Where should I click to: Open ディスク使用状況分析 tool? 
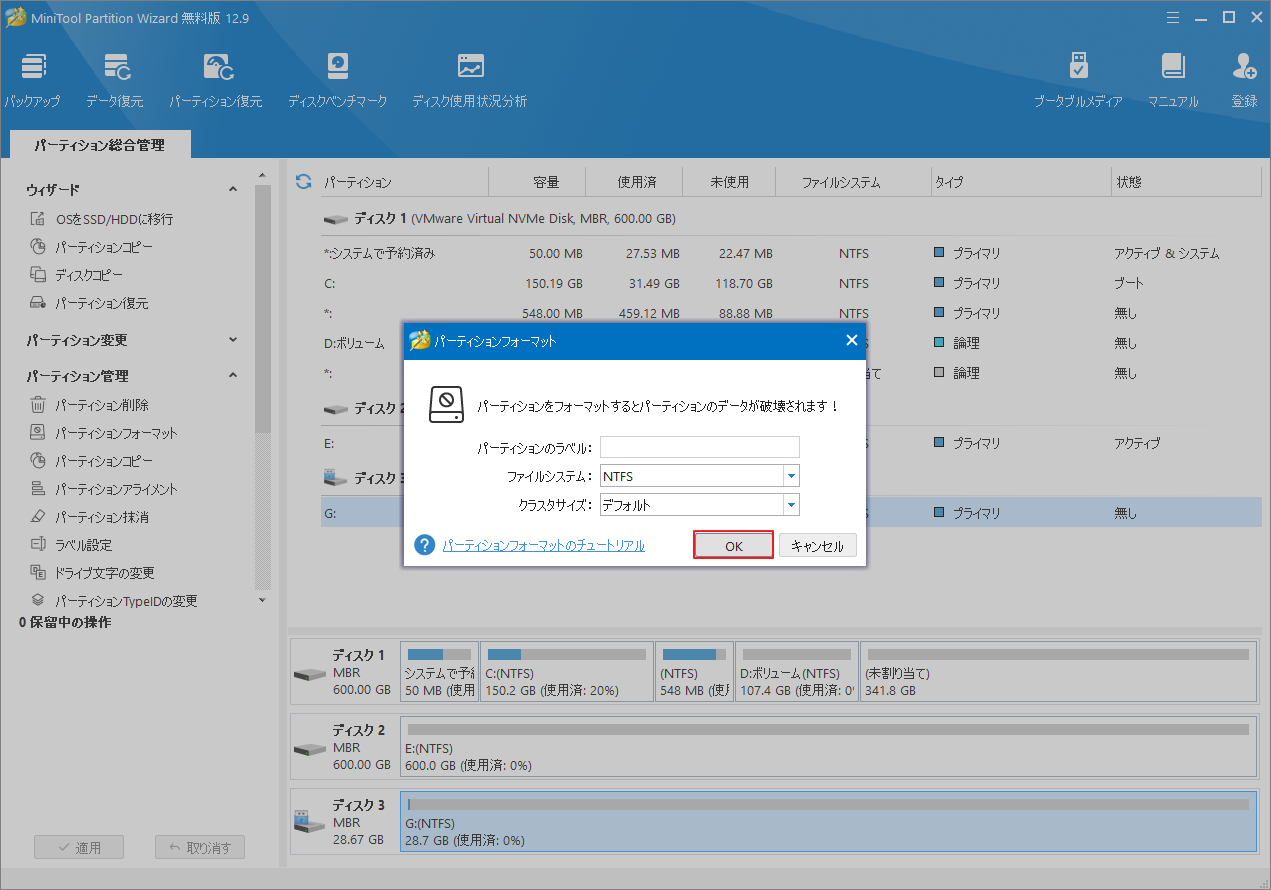(469, 80)
